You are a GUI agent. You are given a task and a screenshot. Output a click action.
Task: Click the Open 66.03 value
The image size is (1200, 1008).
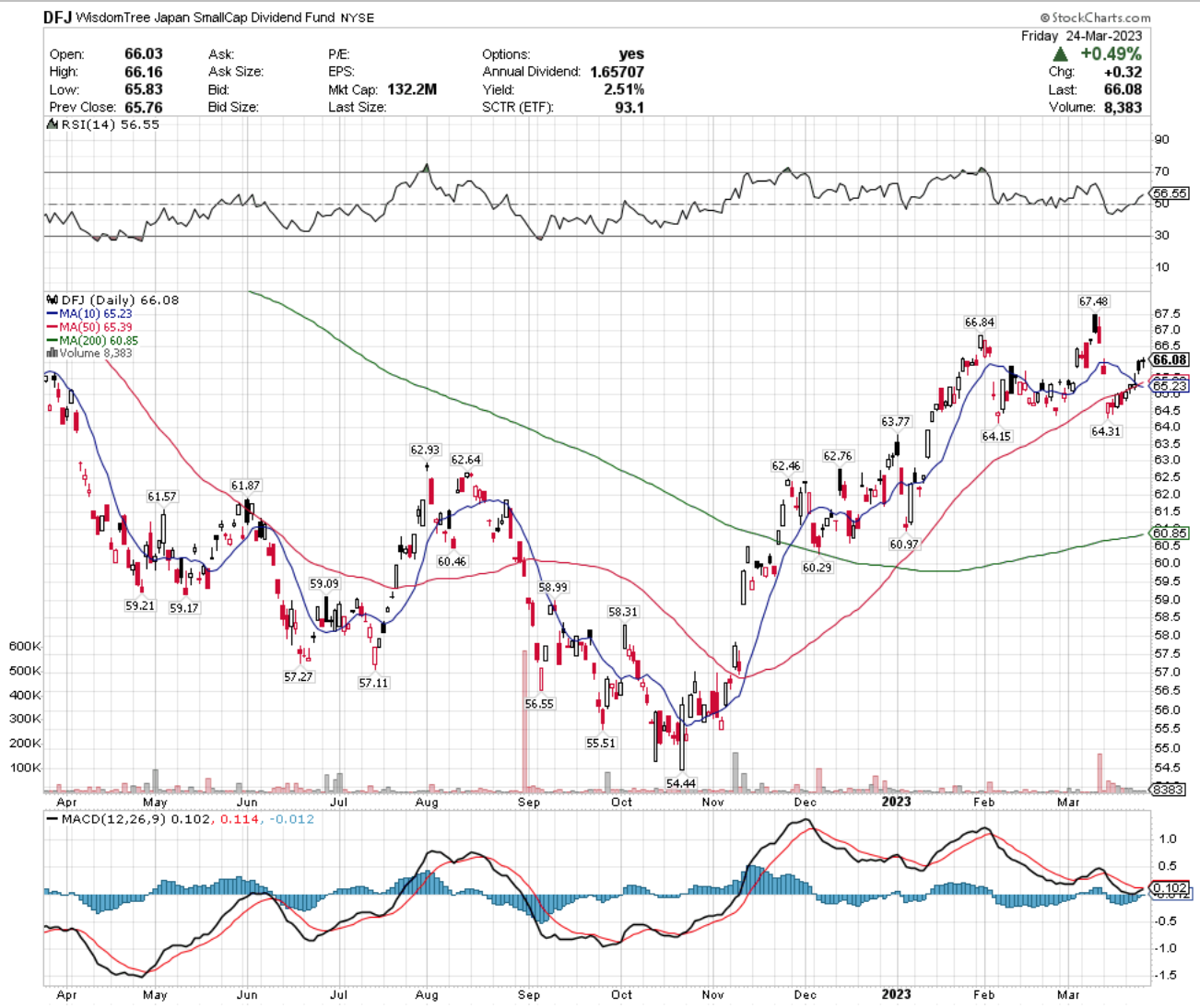(144, 54)
